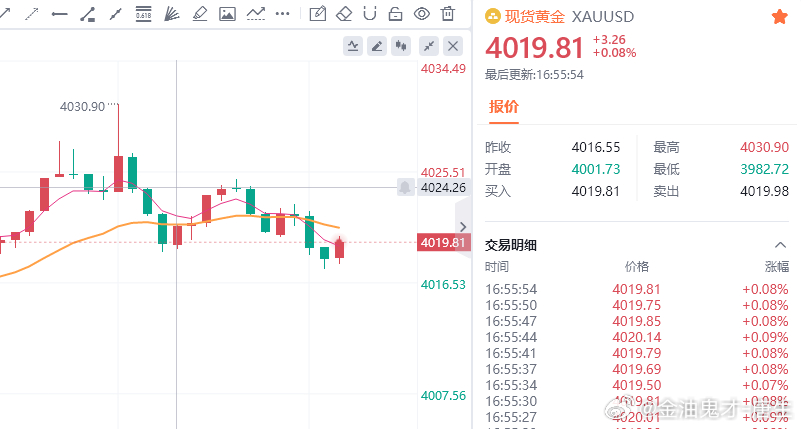Click the 4034.49 axis price label
This screenshot has width=801, height=429.
(x=443, y=68)
